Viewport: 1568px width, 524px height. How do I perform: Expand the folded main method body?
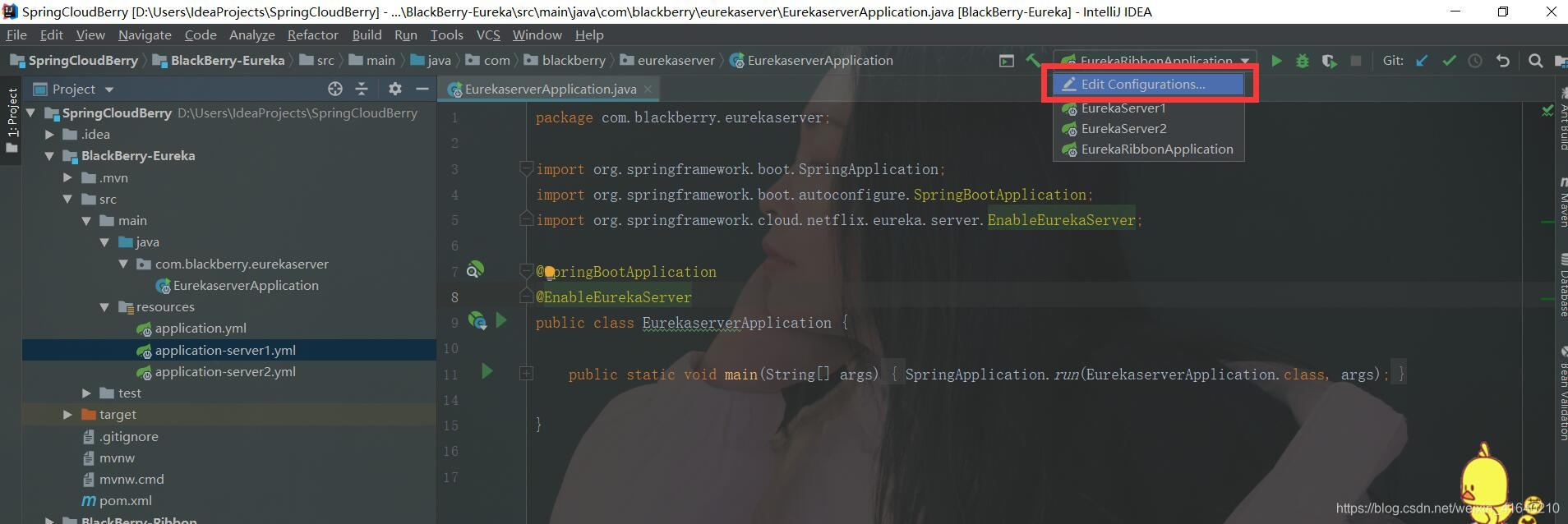click(x=526, y=374)
